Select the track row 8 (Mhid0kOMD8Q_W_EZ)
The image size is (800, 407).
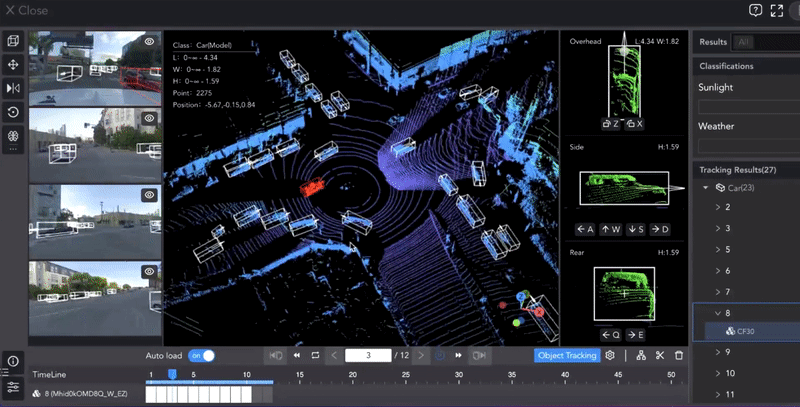tap(80, 394)
